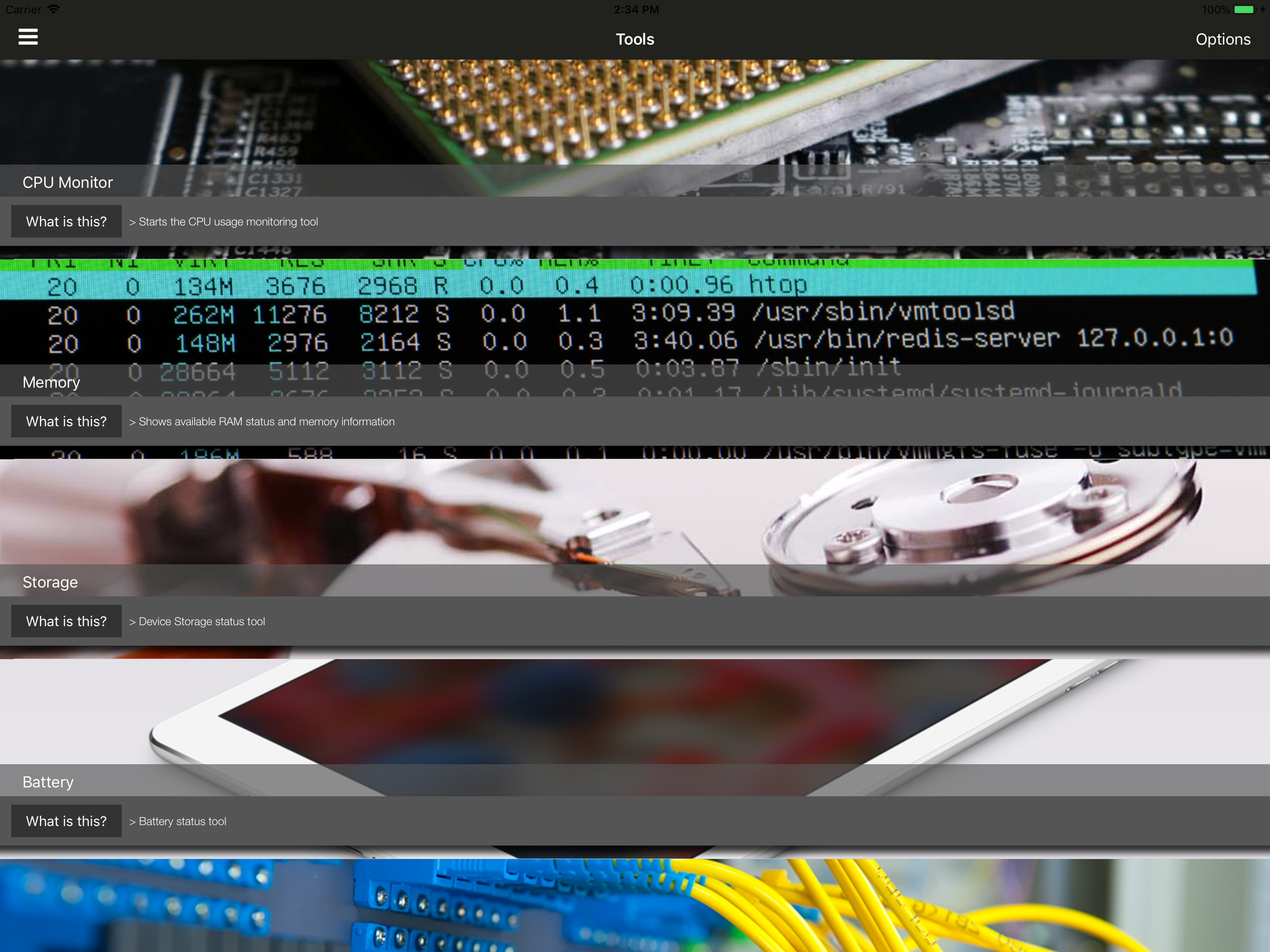Click 'Starts the CPU usage monitoring tool' text

(x=228, y=222)
